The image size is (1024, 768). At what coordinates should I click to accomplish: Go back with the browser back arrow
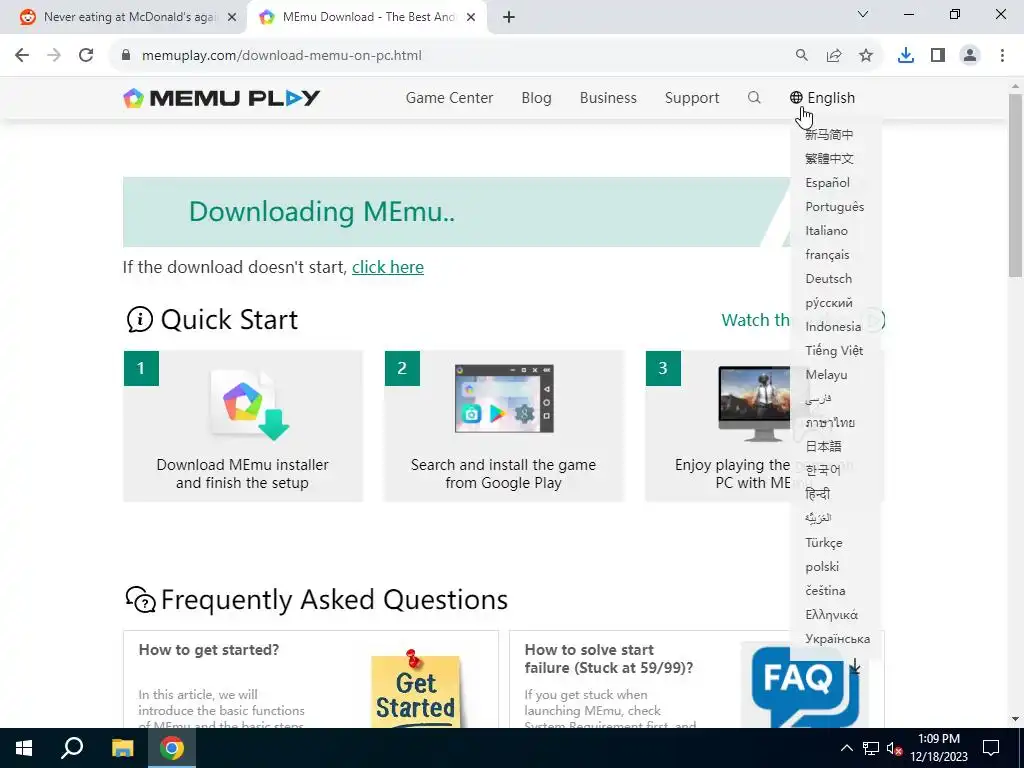[x=22, y=56]
